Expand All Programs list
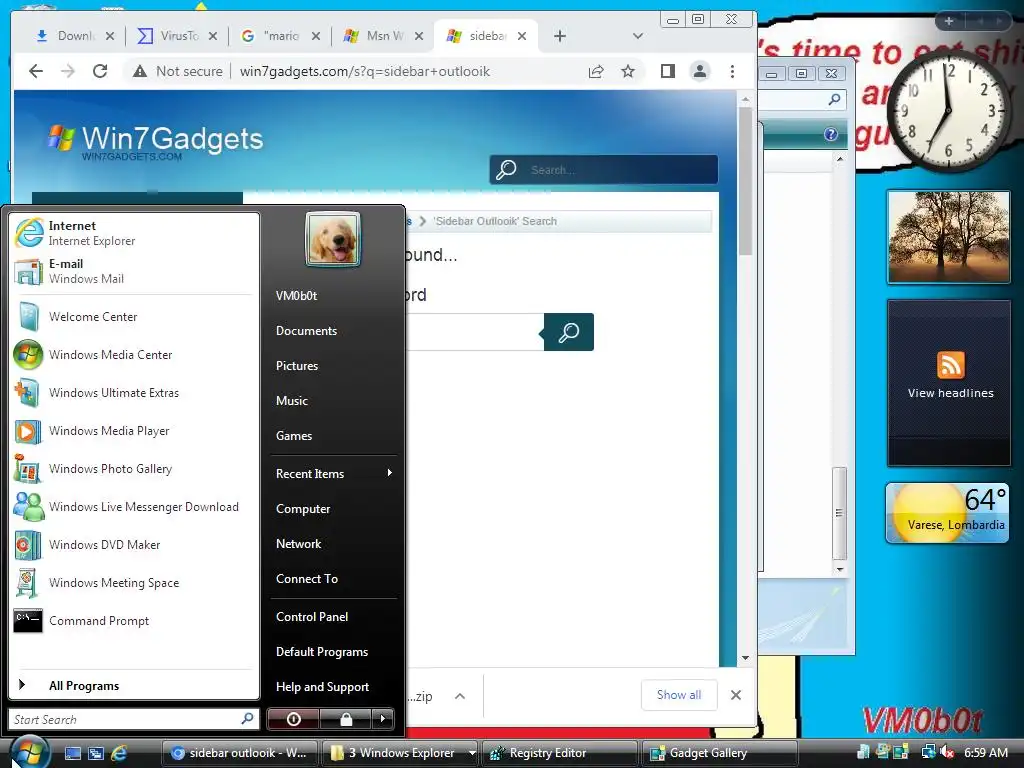 (x=134, y=685)
